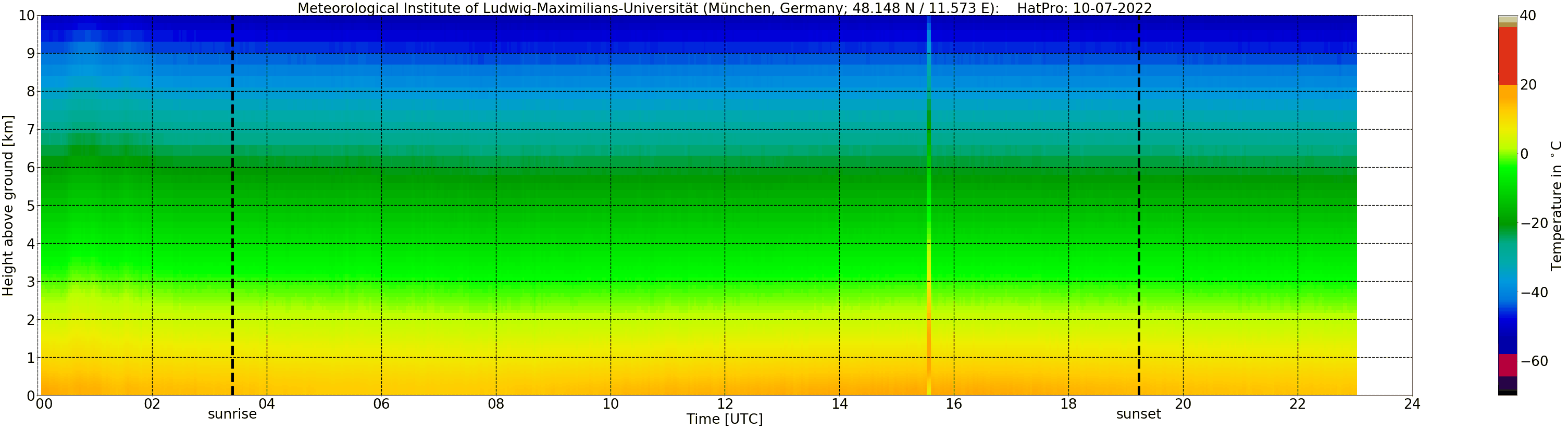The width and height of the screenshot is (1568, 429).
Task: Click the y-axis tick label '3'
Action: [x=30, y=282]
